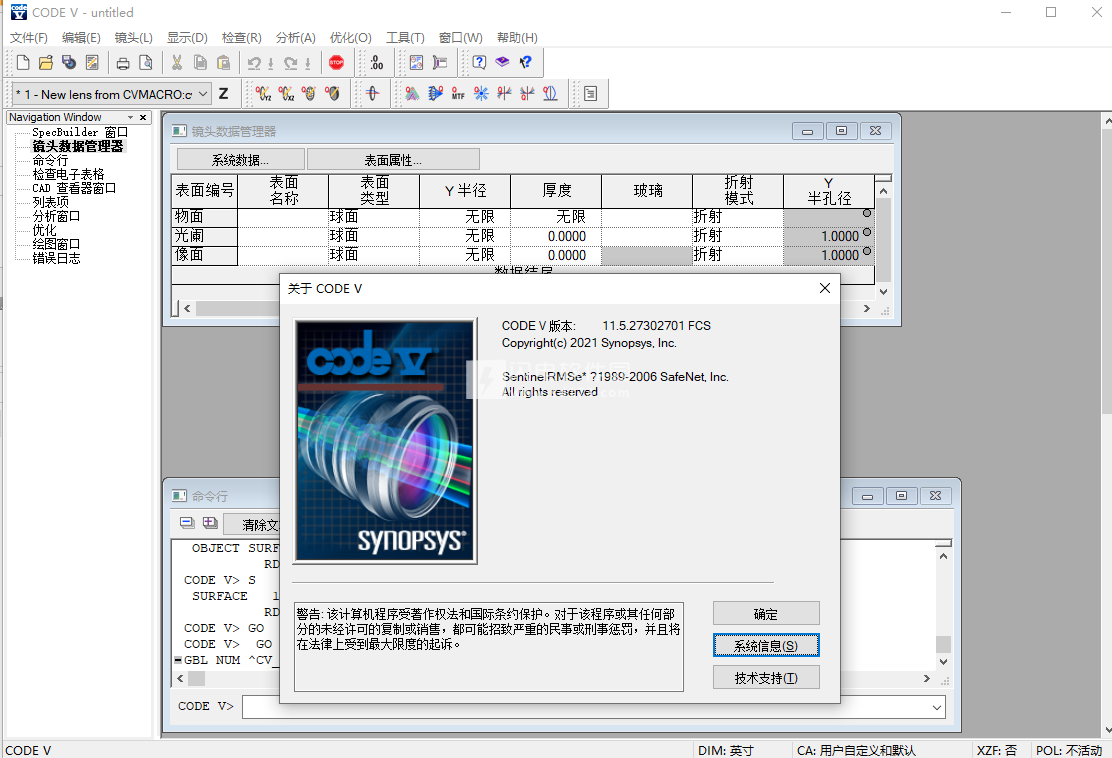Viewport: 1112px width, 758px height.
Task: Click 光阑 row thickness cell 0.0000
Action: pyautogui.click(x=556, y=236)
